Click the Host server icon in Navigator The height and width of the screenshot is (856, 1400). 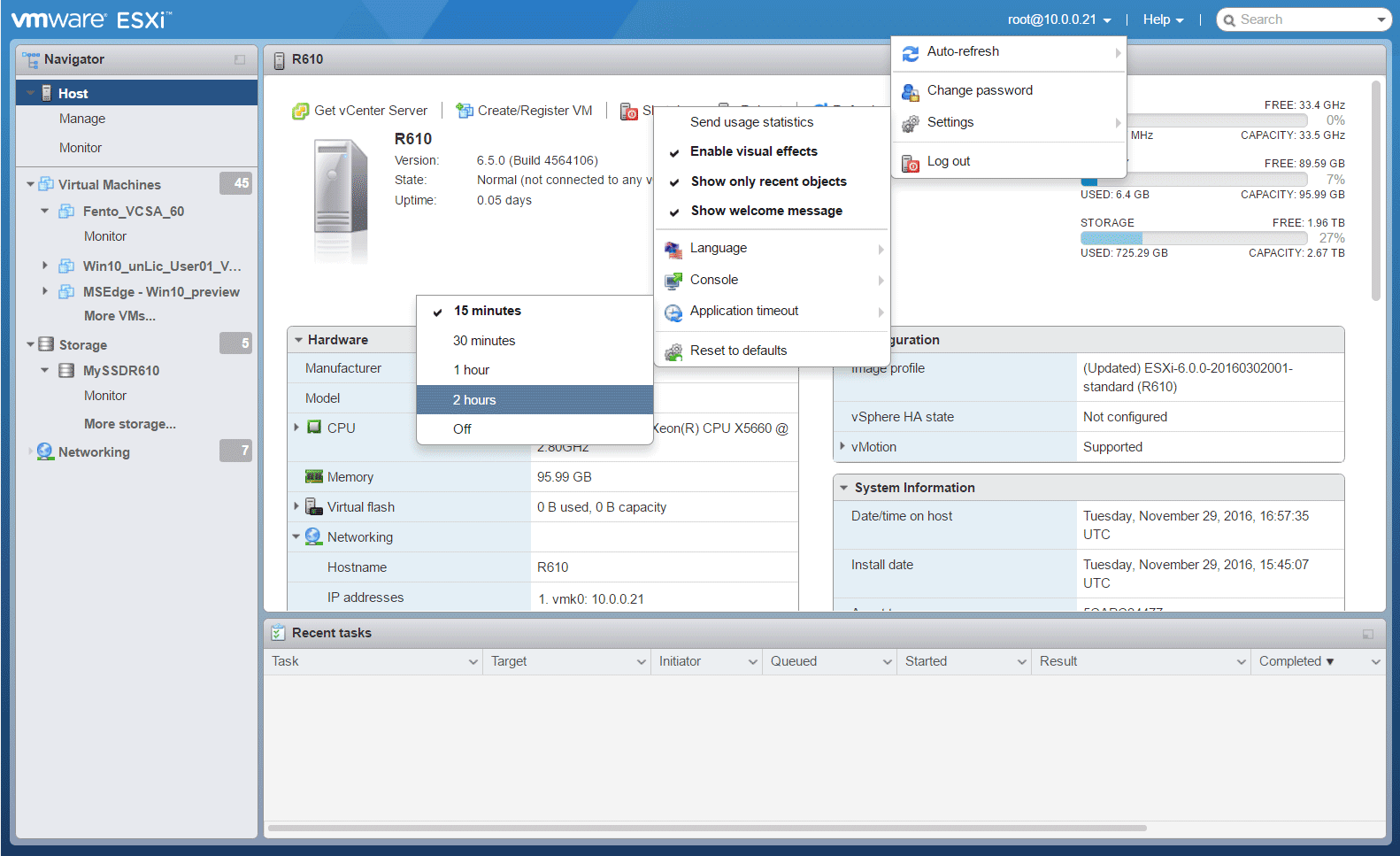click(47, 93)
